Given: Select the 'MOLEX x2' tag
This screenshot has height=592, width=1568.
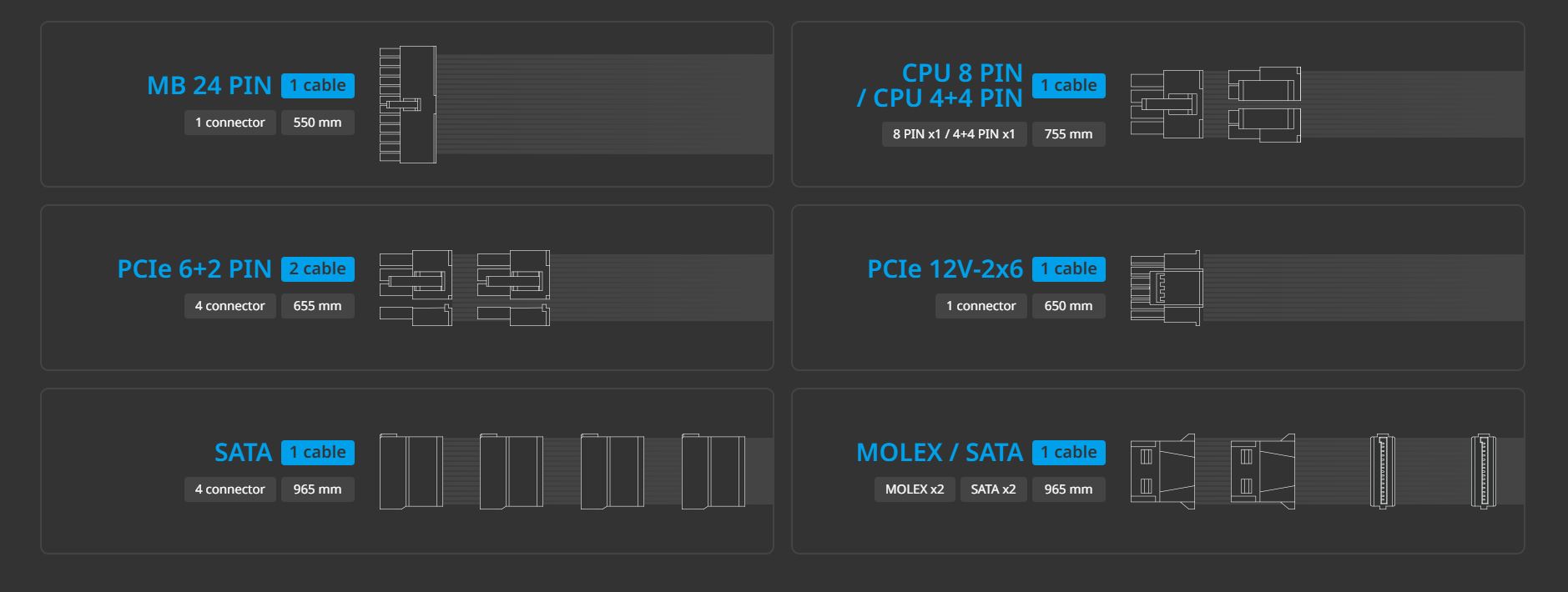Looking at the screenshot, I should point(915,489).
